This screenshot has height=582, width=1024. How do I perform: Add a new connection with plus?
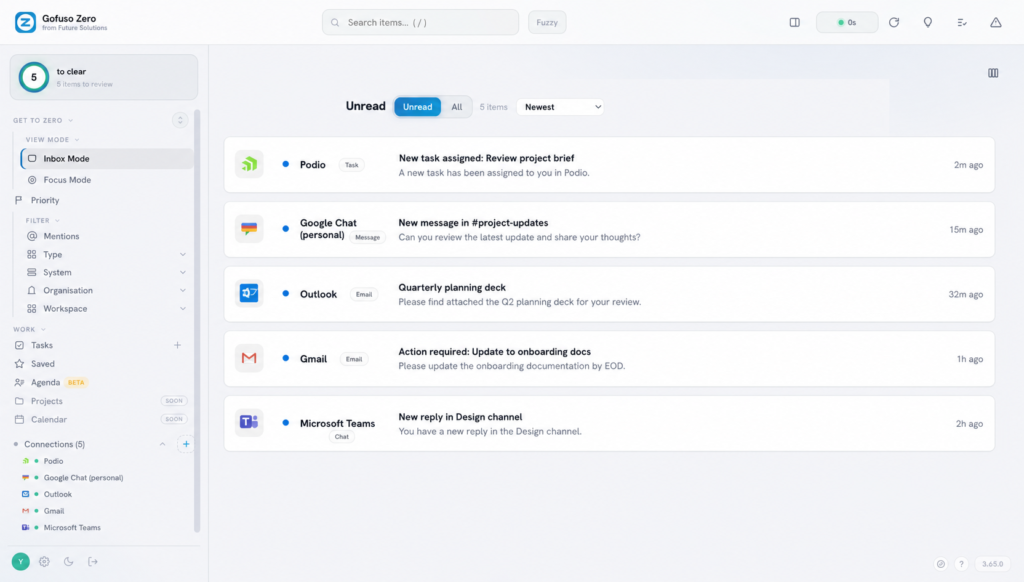[186, 444]
